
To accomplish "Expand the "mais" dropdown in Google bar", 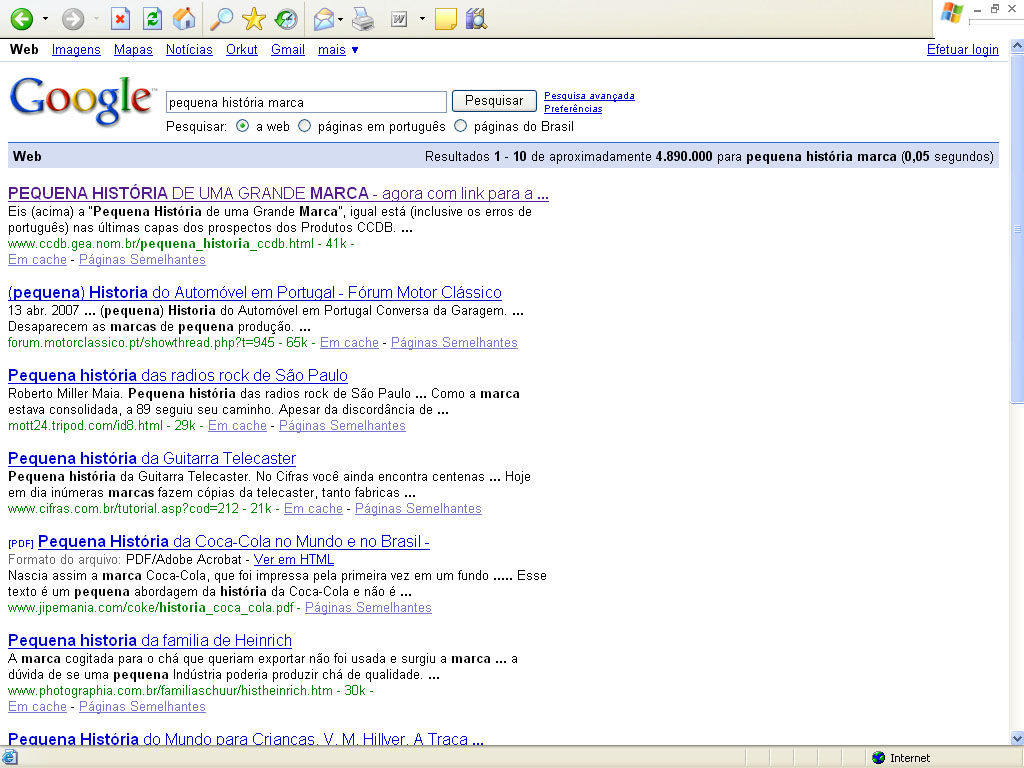I will 338,50.
